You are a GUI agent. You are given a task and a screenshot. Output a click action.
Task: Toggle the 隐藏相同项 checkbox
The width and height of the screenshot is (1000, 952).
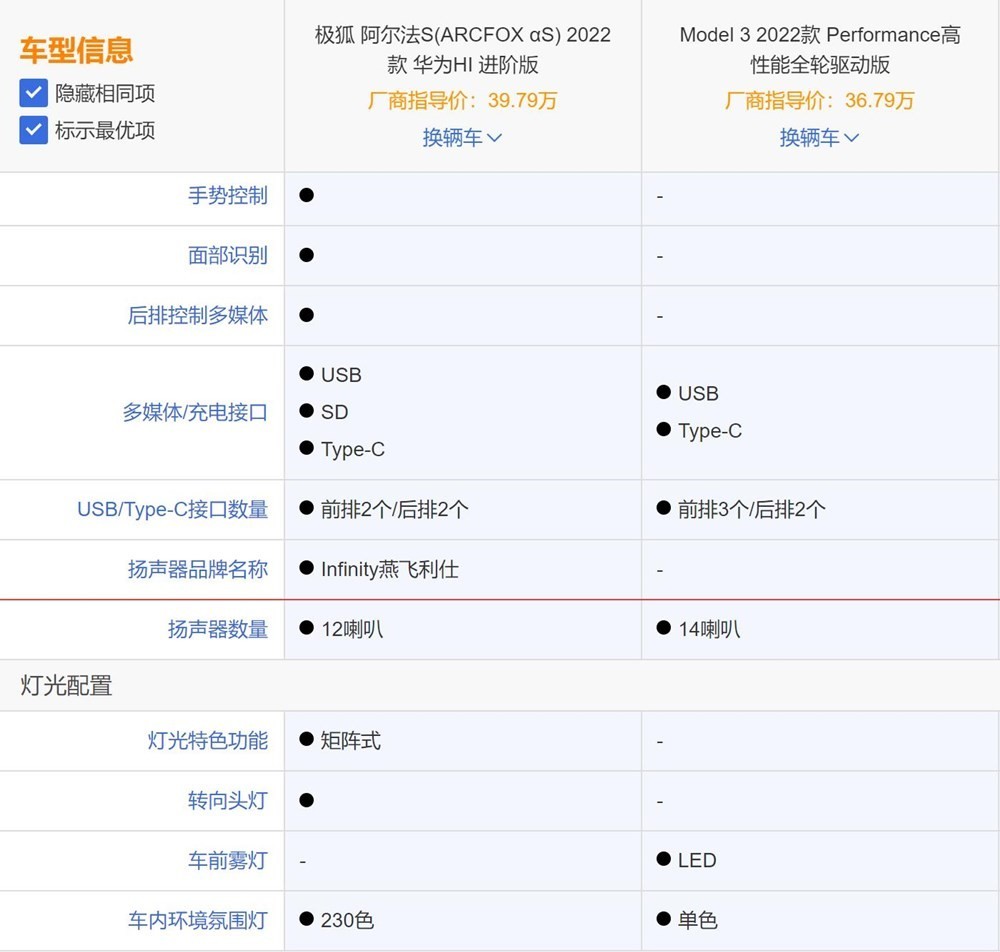tap(34, 94)
